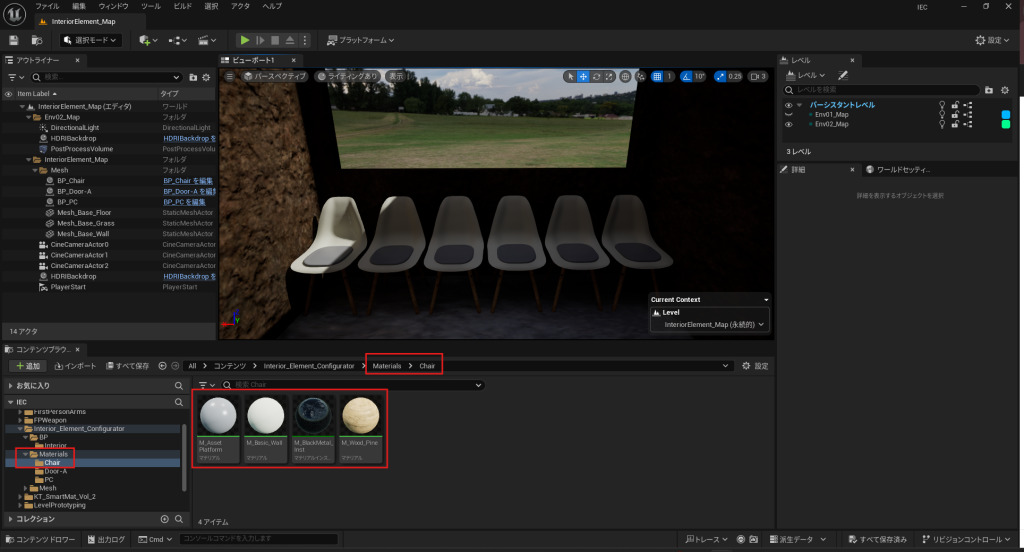The width and height of the screenshot is (1024, 552).
Task: Select the rotate transform tool in viewport
Action: tap(596, 76)
